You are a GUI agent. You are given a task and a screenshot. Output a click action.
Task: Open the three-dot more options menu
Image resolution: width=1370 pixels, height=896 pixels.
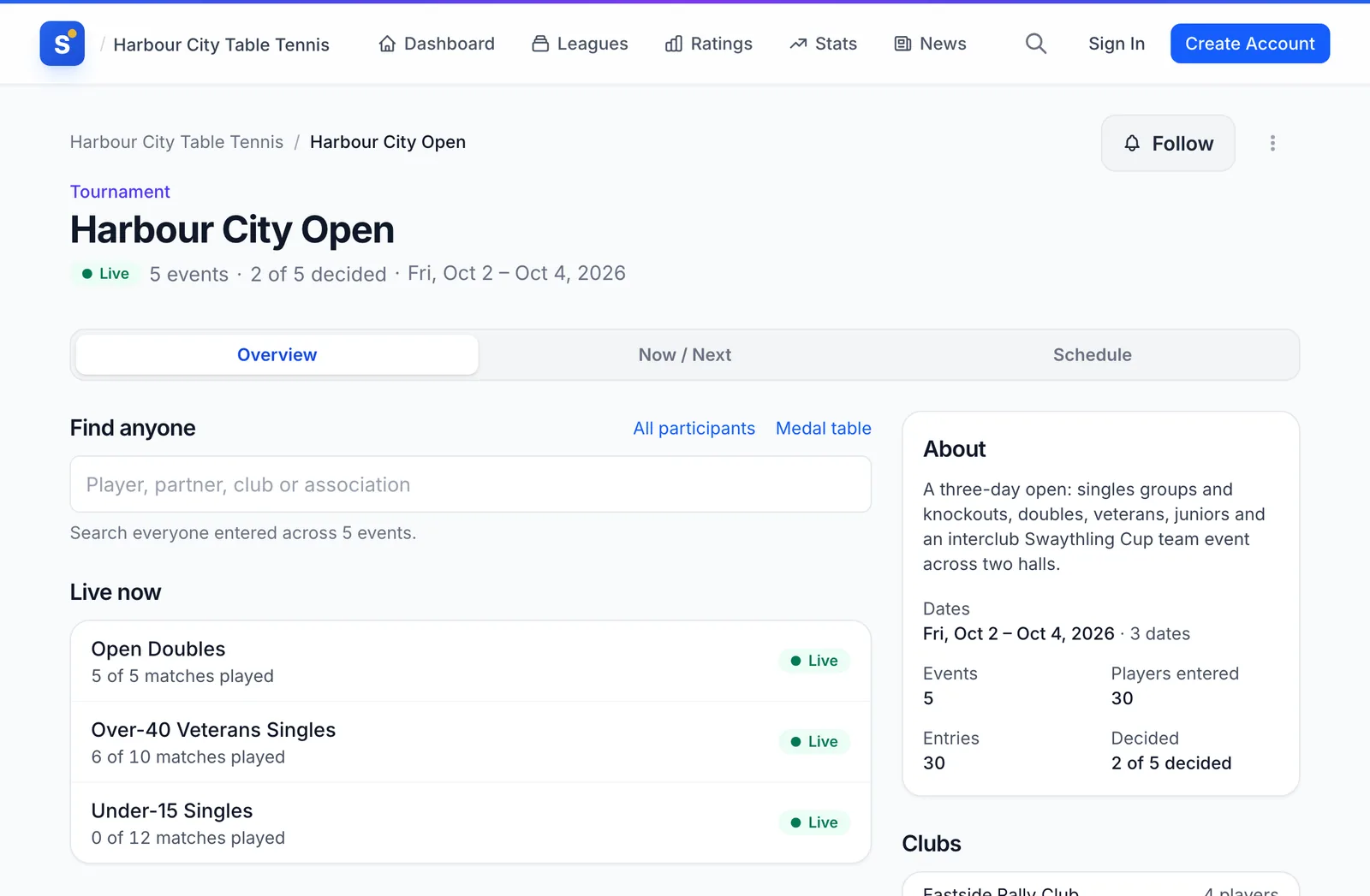click(1272, 143)
